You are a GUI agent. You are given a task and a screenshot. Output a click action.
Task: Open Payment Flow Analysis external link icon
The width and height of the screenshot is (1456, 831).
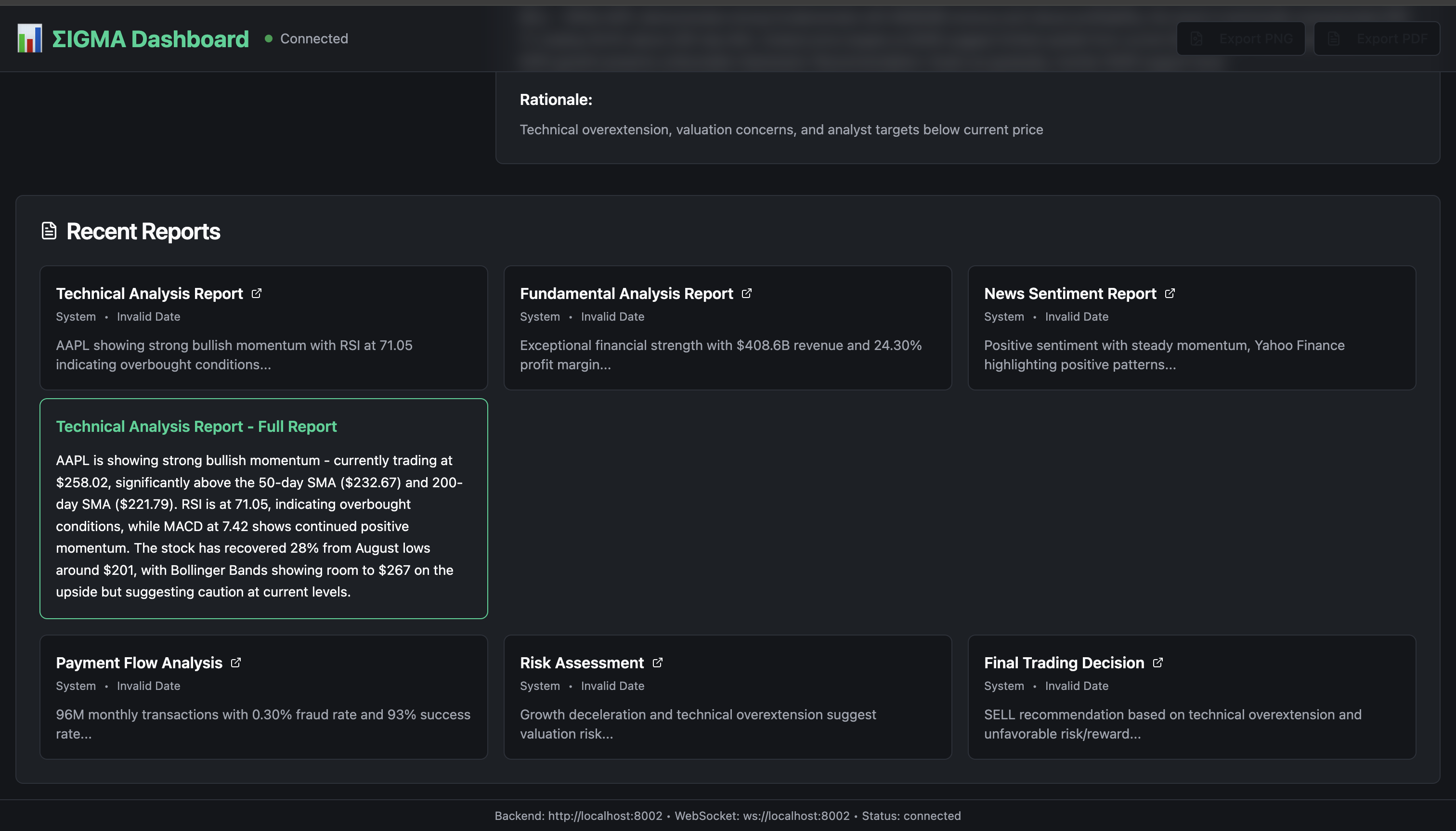coord(236,662)
